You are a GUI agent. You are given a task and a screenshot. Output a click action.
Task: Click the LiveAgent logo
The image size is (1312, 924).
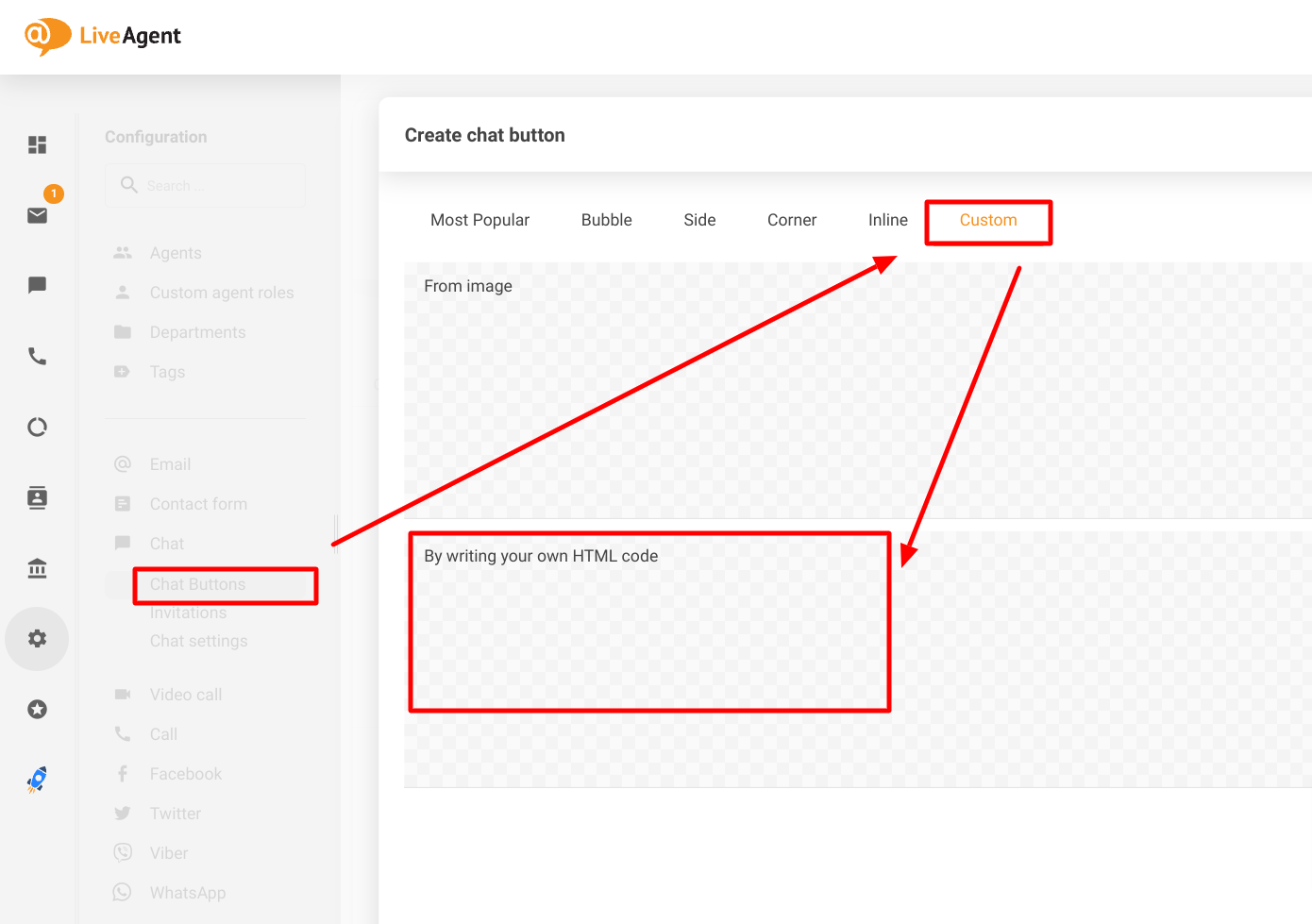coord(102,36)
